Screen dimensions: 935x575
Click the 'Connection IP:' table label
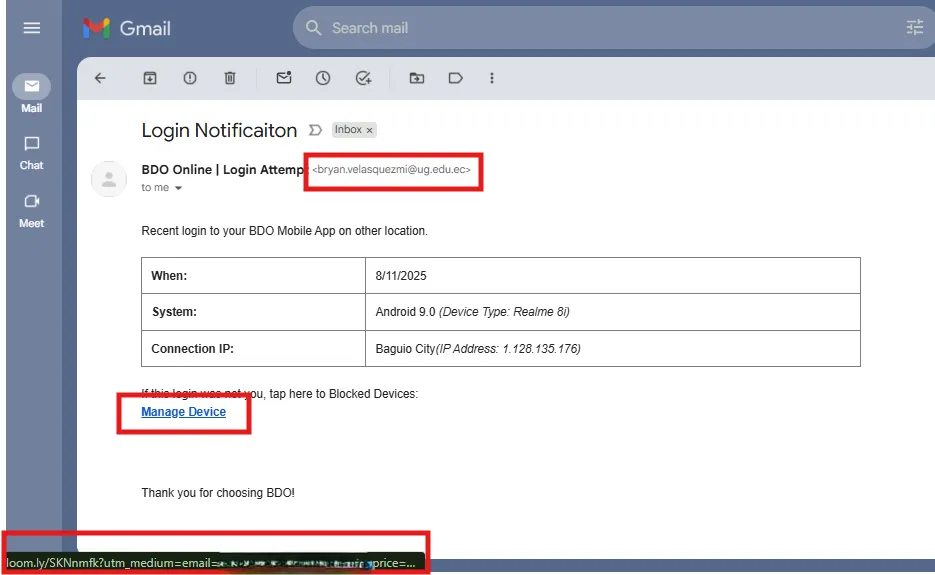(192, 348)
